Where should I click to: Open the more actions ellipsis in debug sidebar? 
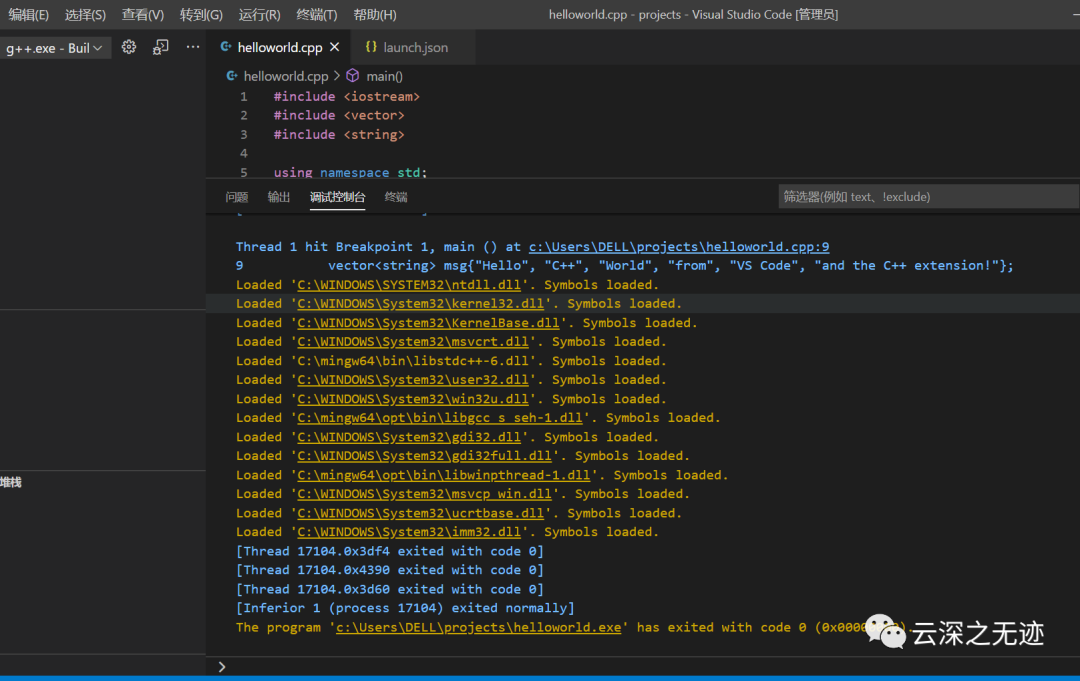pos(193,47)
